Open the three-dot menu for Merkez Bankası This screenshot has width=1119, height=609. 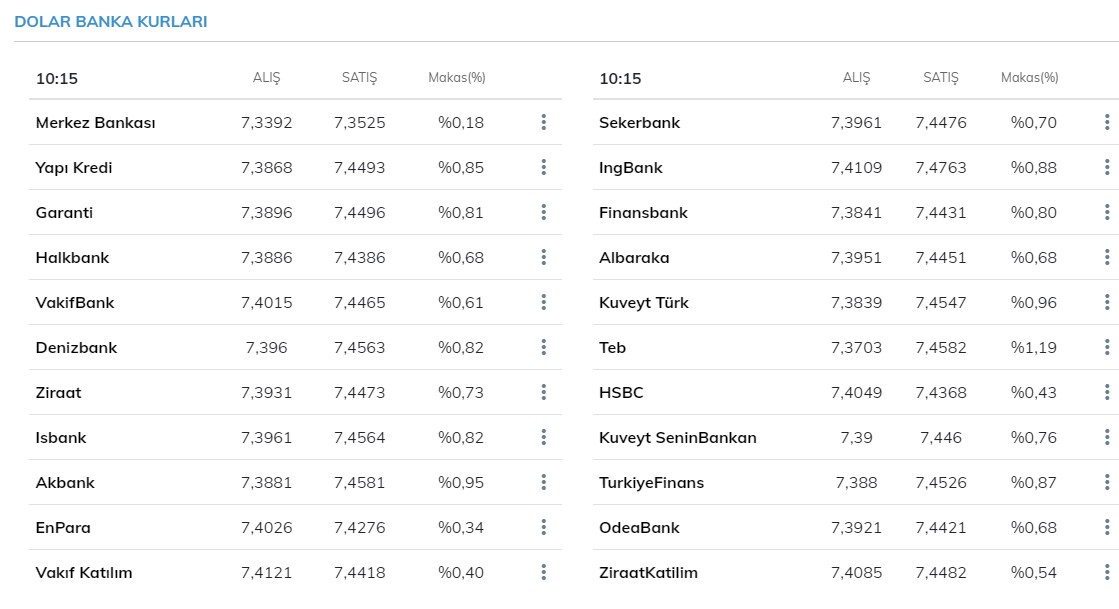click(543, 122)
